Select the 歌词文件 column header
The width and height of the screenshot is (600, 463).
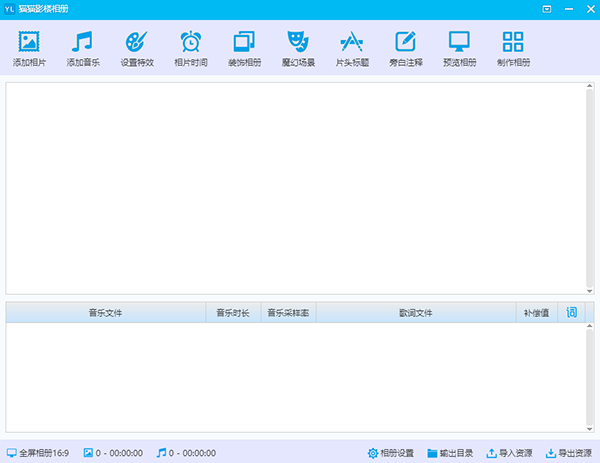[x=415, y=313]
